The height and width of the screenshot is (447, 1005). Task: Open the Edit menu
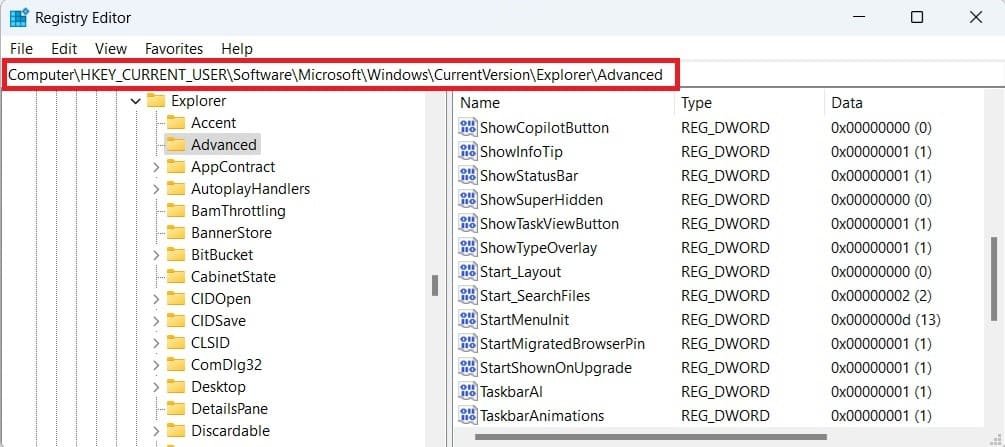64,49
